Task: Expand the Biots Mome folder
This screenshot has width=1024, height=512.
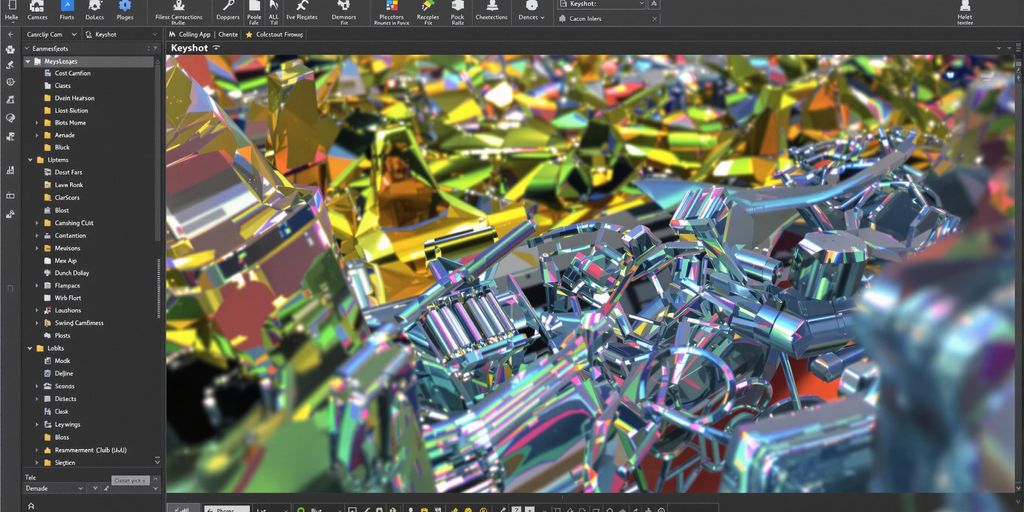Action: point(37,123)
